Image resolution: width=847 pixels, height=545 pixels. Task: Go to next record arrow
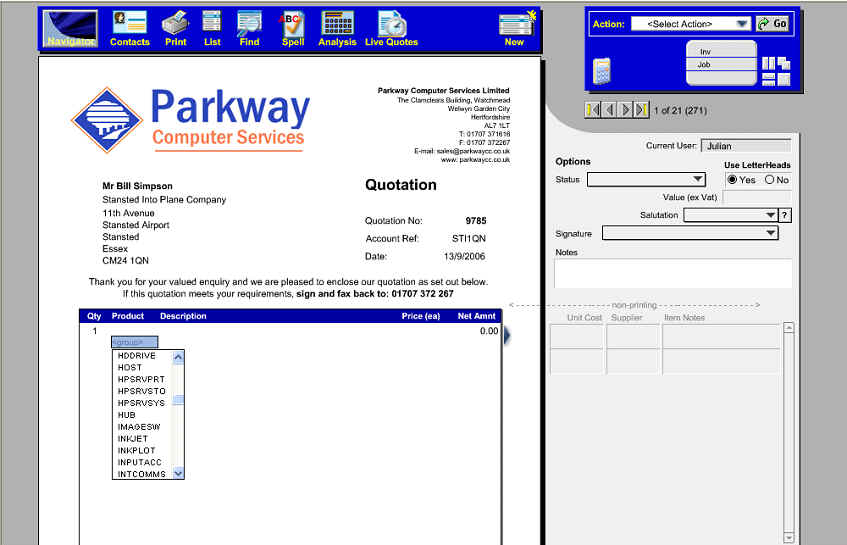click(625, 110)
